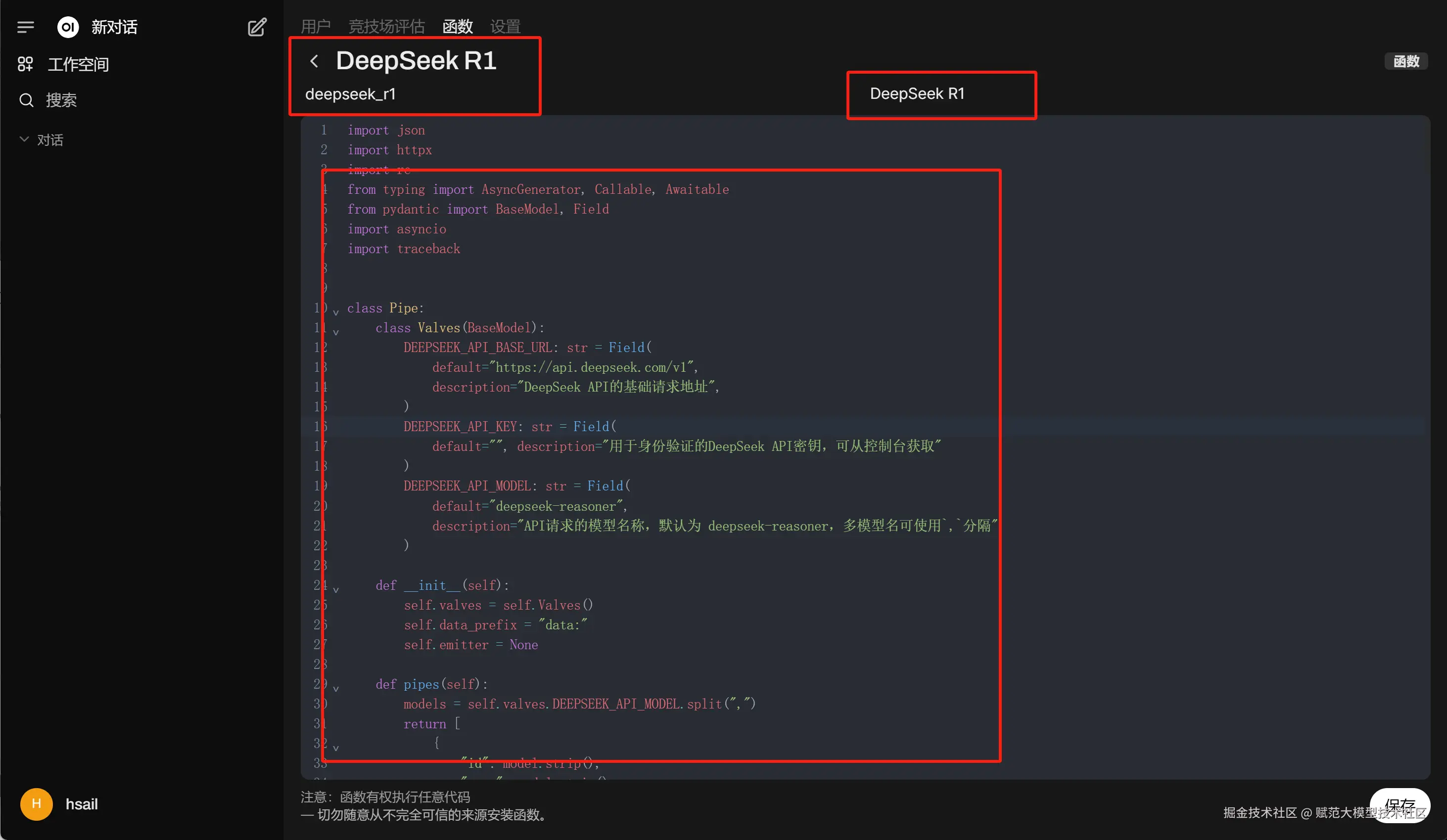Toggle the sidebar hamburger menu icon

click(25, 27)
